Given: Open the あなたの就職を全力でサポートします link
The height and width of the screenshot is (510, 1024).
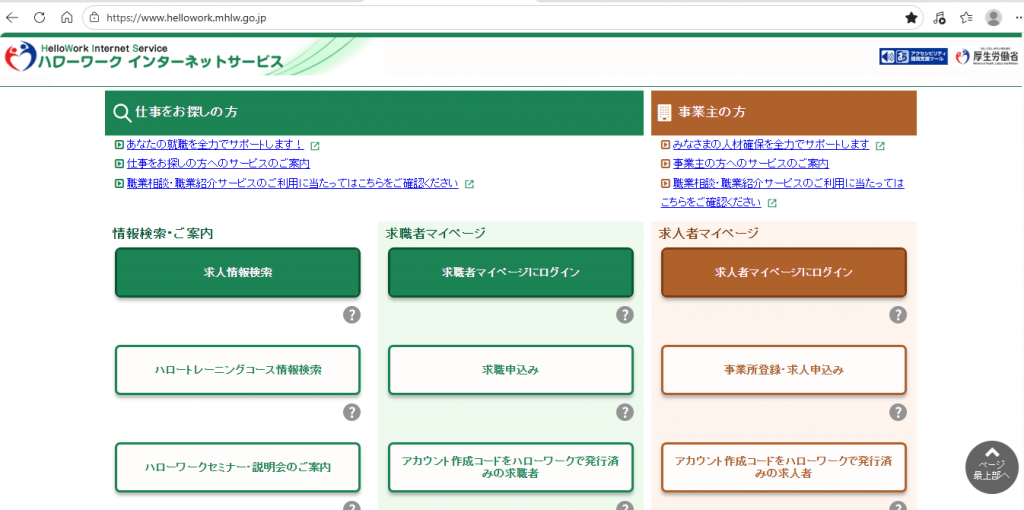Looking at the screenshot, I should (214, 144).
